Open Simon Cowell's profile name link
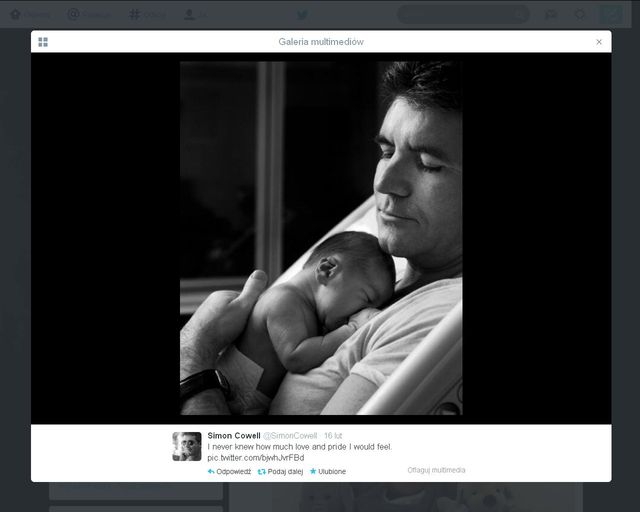The width and height of the screenshot is (640, 512). tap(233, 436)
